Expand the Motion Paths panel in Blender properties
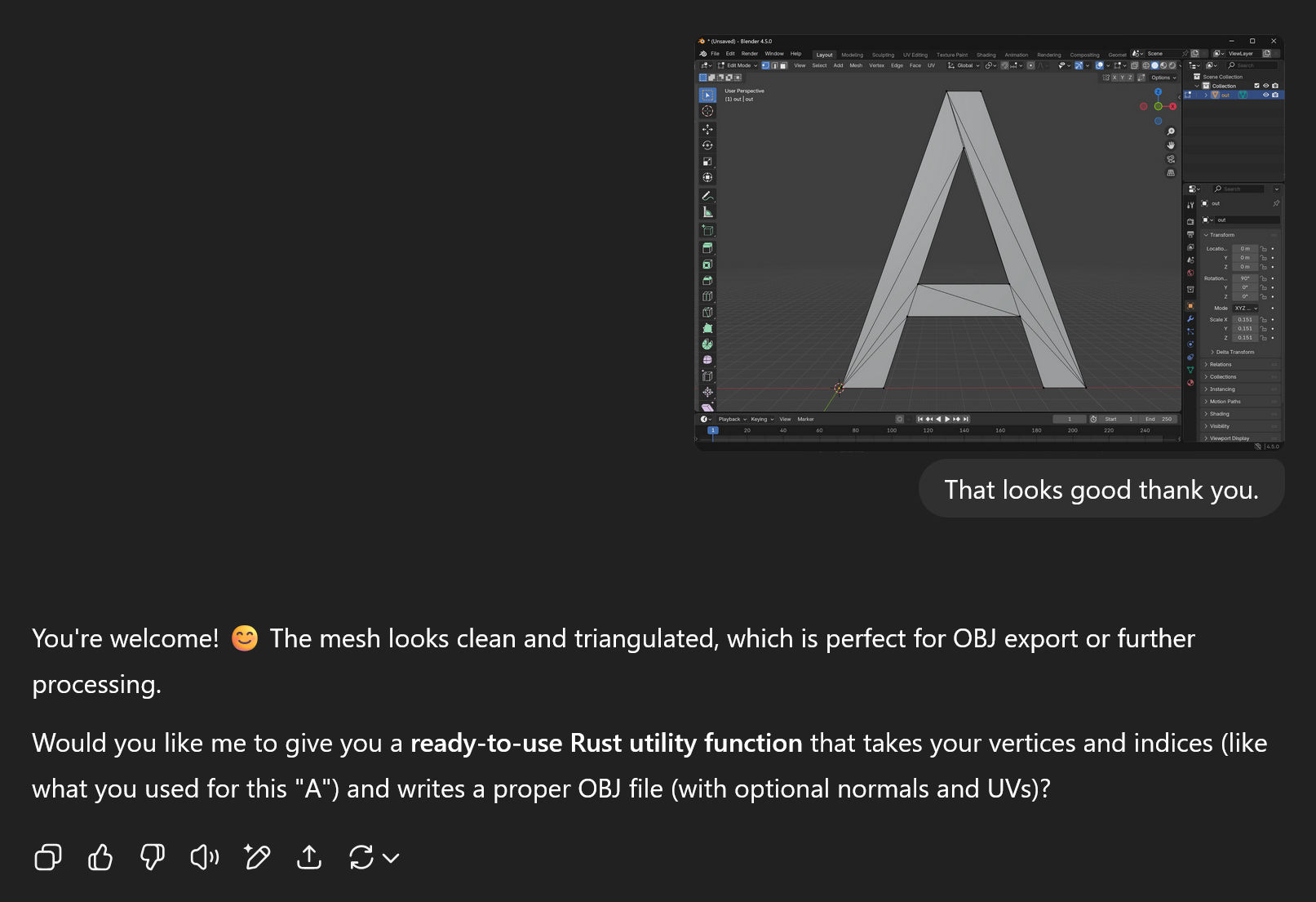The height and width of the screenshot is (902, 1316). [1240, 401]
